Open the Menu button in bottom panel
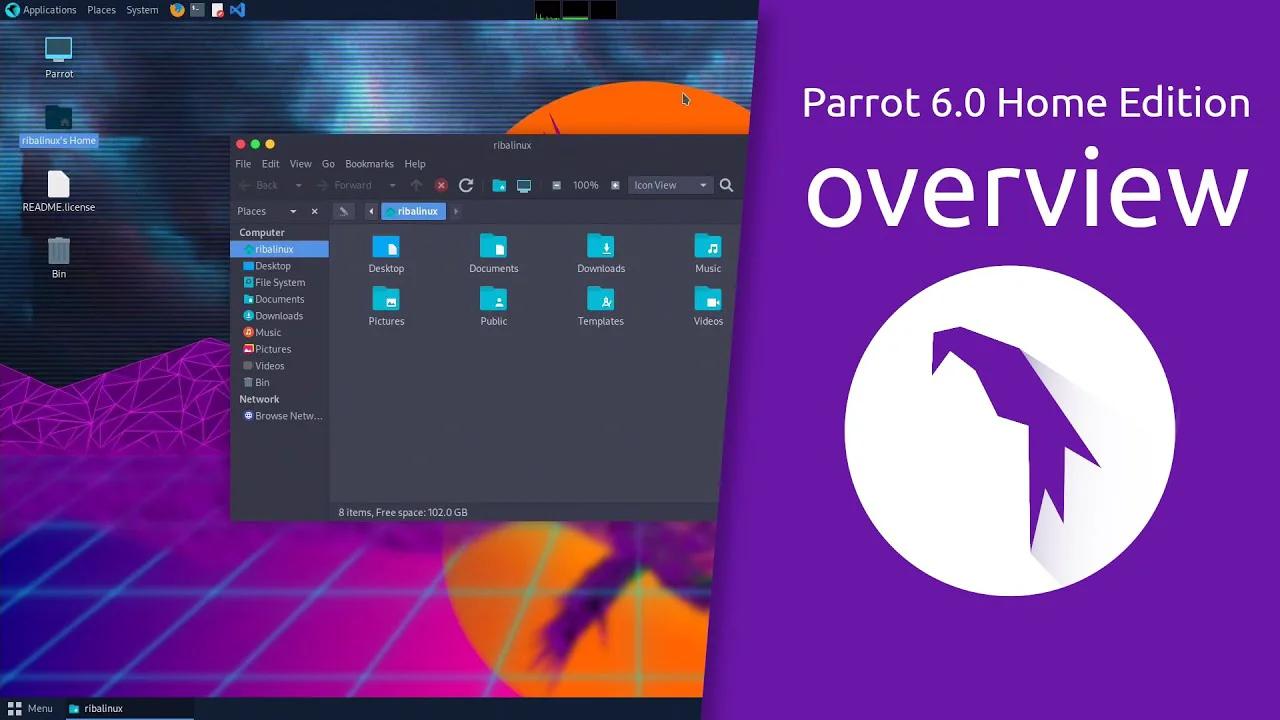The image size is (1280, 720). pos(31,708)
